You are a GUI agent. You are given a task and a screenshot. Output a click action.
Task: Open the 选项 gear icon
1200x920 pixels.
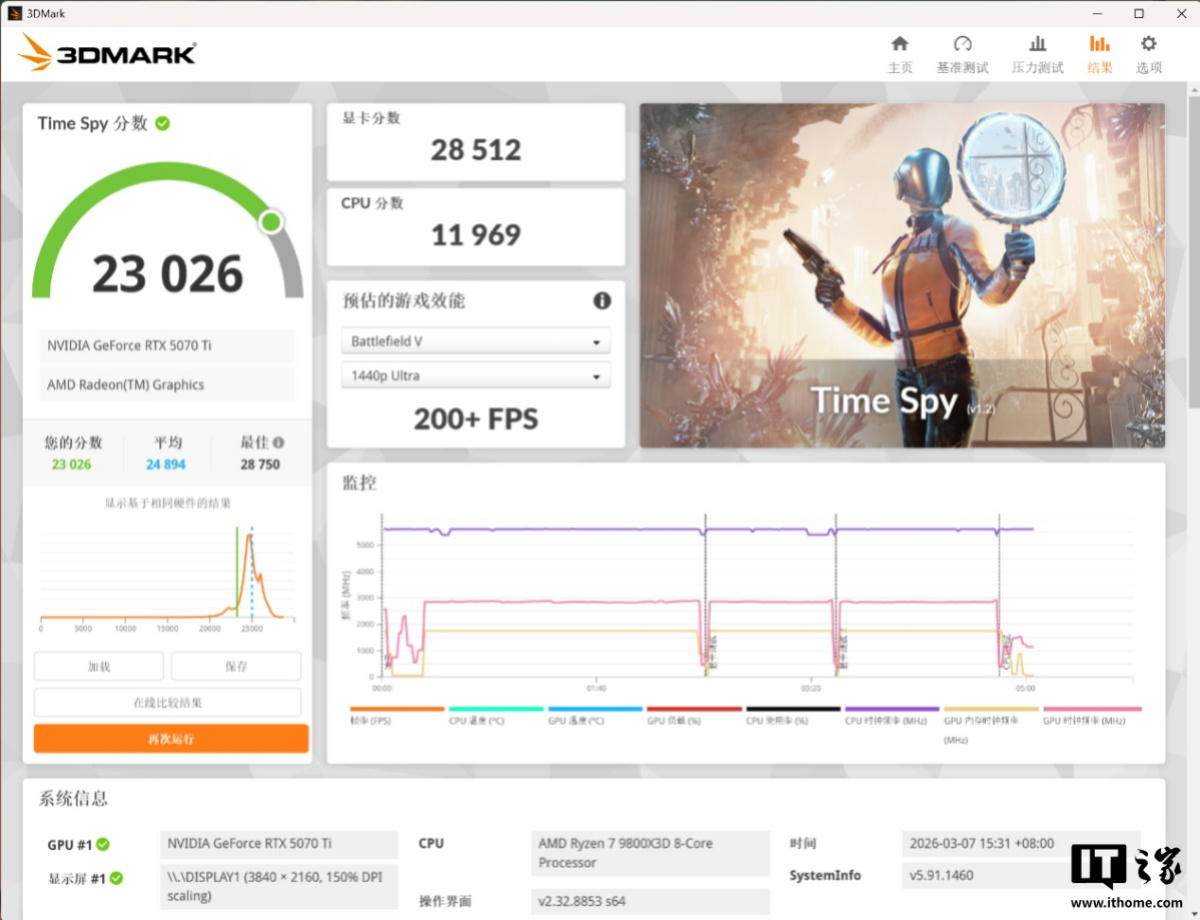pyautogui.click(x=1149, y=44)
